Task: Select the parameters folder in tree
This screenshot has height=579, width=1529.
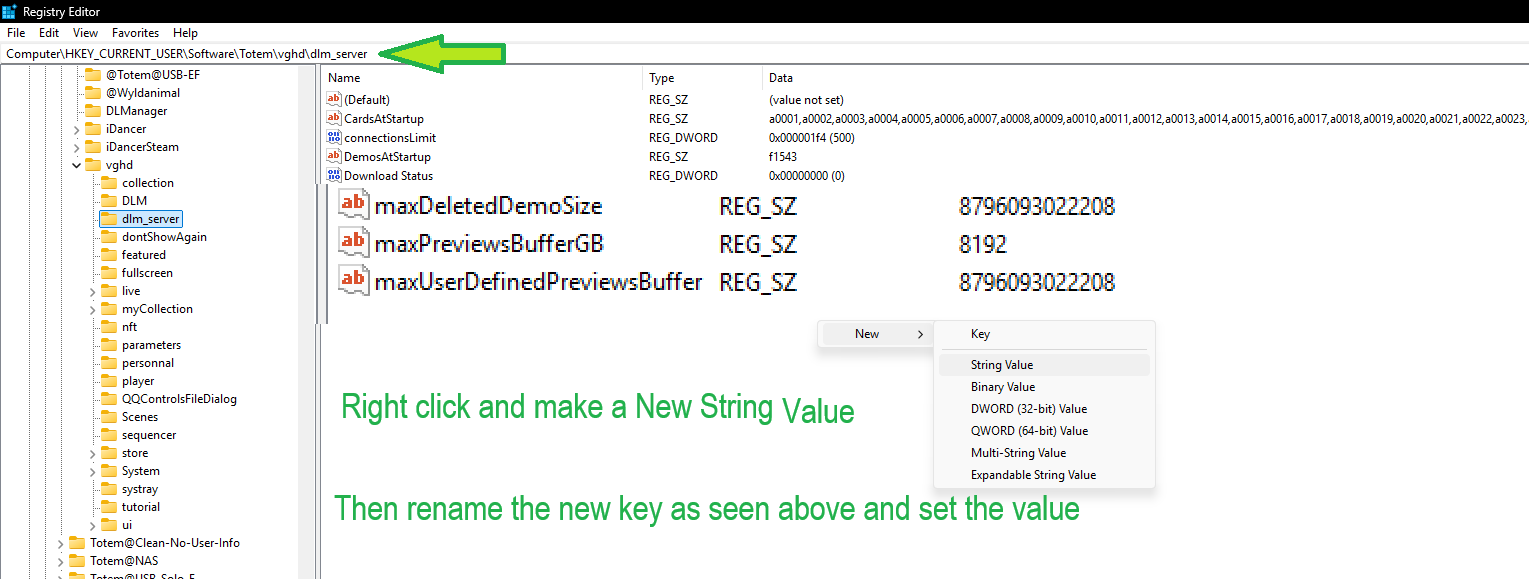Action: 151,345
